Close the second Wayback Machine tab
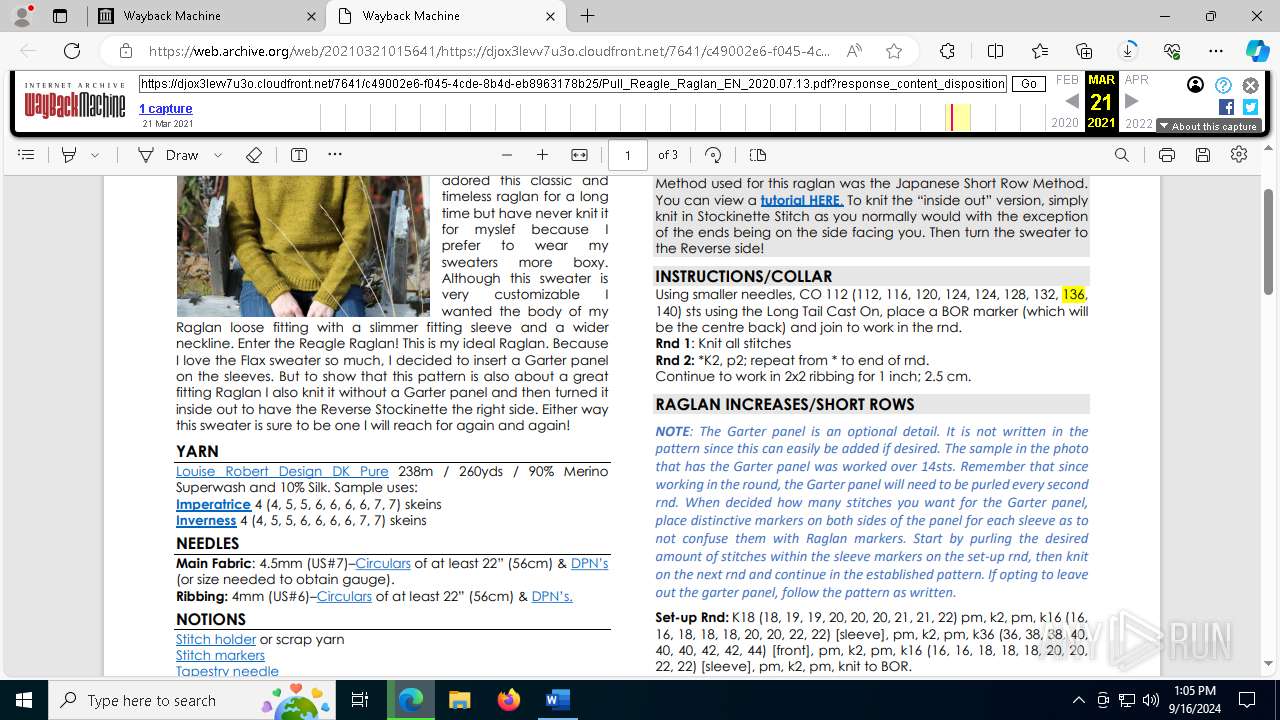The width and height of the screenshot is (1280, 720). click(x=550, y=16)
